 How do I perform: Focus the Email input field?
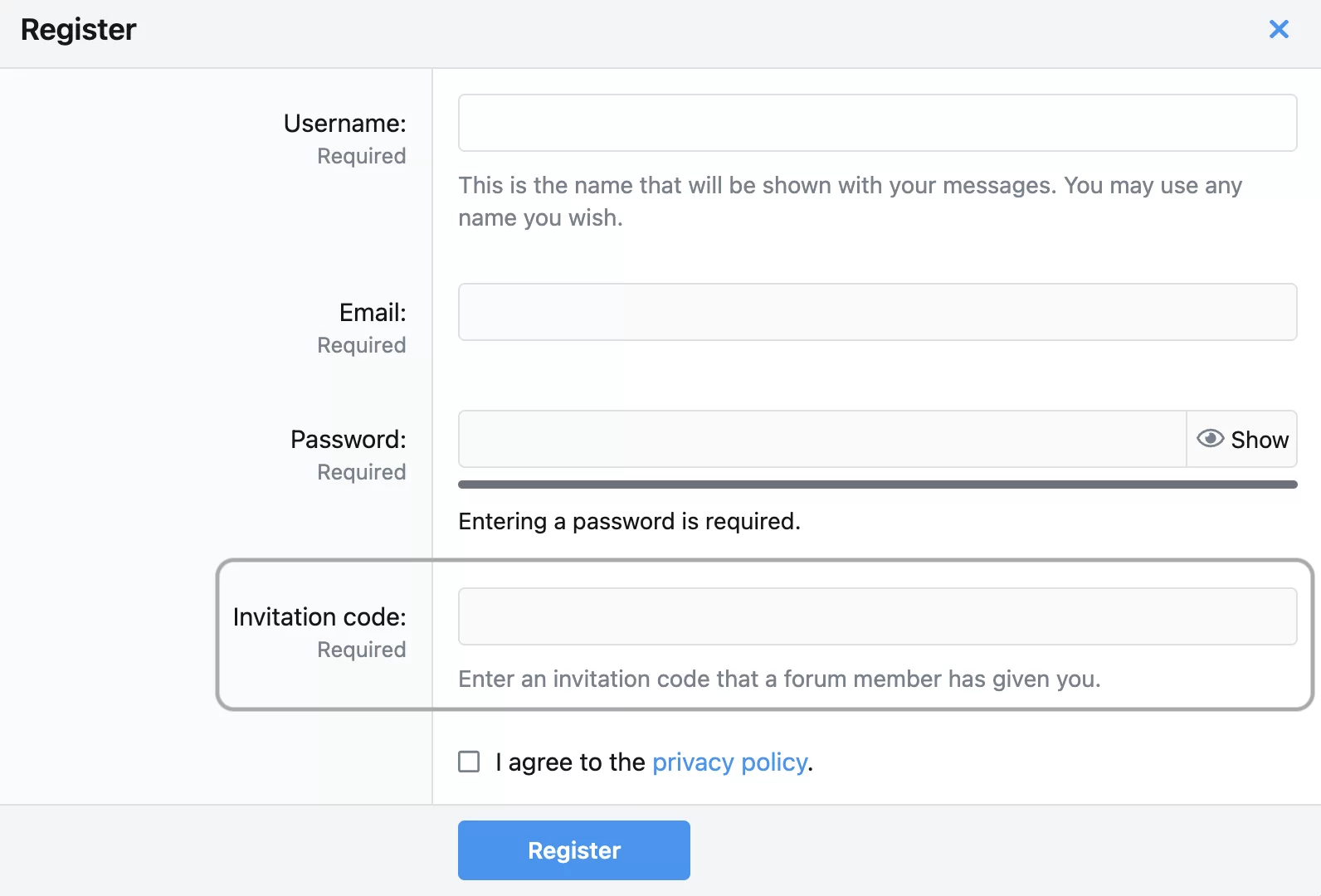point(876,311)
